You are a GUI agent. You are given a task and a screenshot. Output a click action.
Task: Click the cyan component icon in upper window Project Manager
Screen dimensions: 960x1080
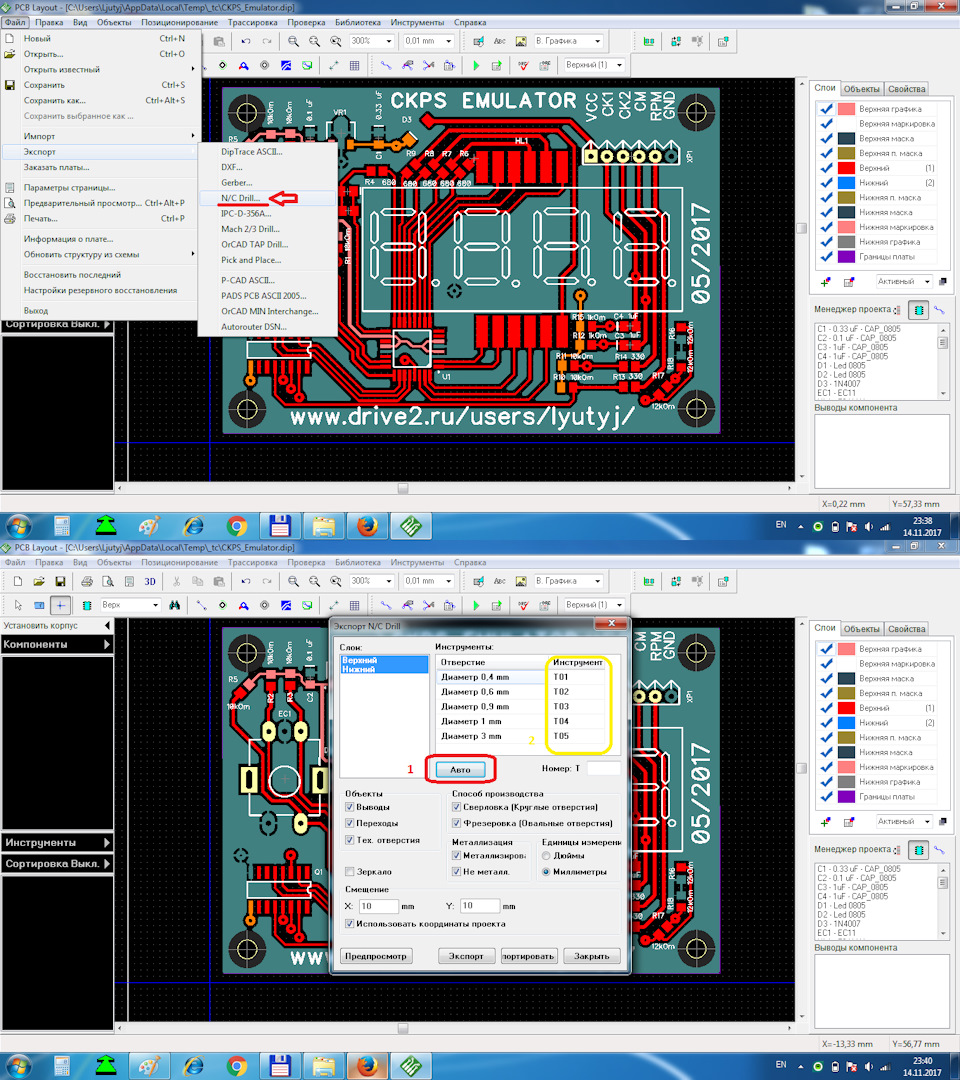point(918,311)
